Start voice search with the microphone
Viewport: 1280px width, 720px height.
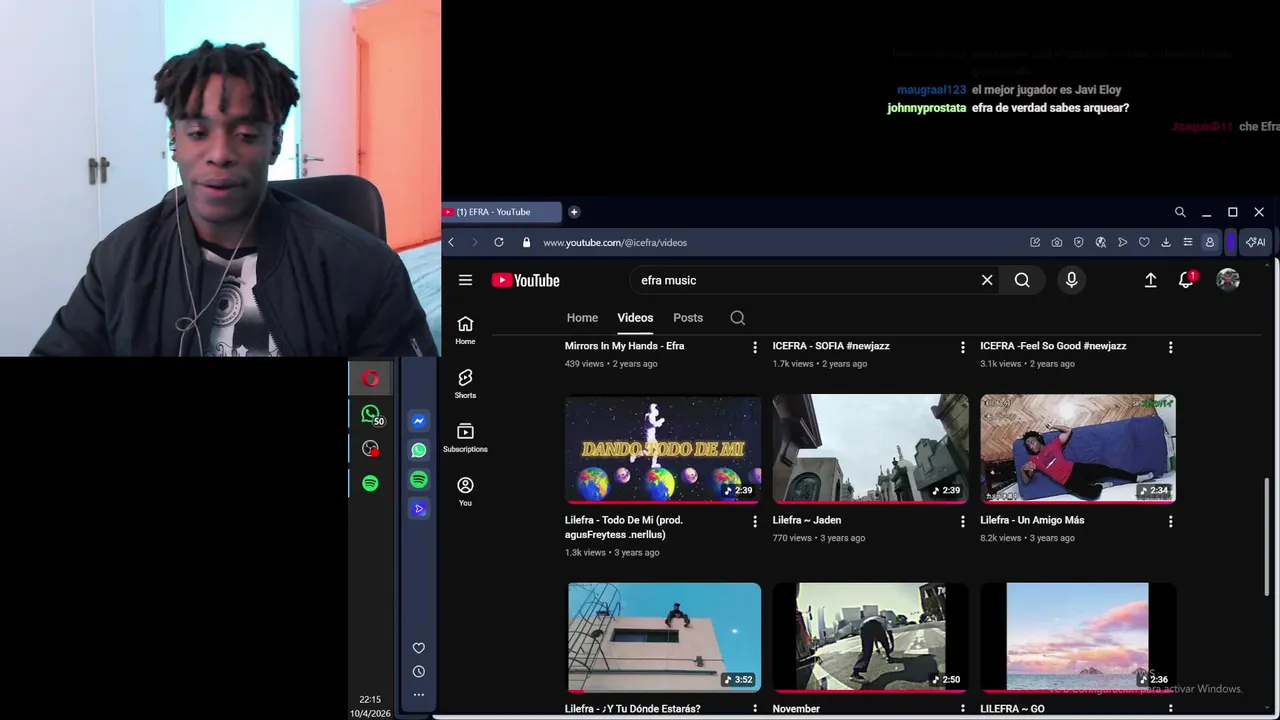coord(1071,280)
